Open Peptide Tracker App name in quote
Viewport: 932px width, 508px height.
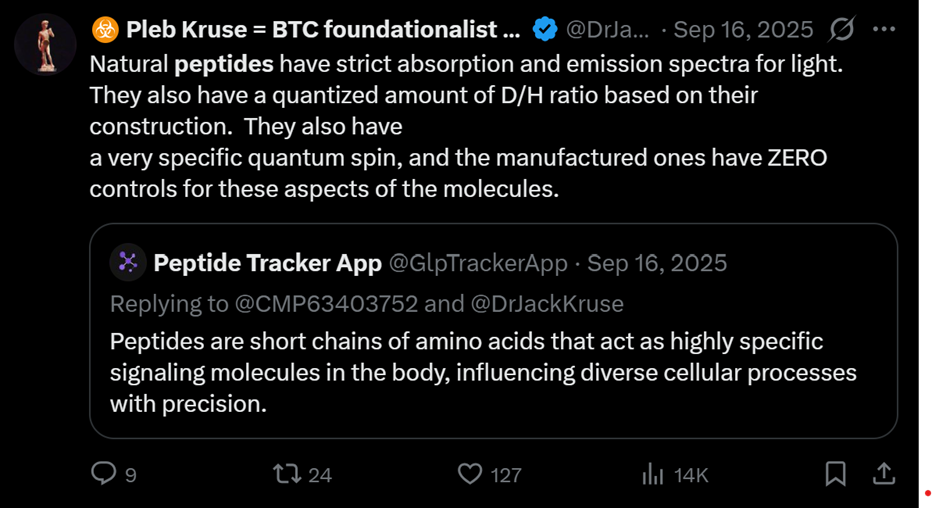(267, 263)
